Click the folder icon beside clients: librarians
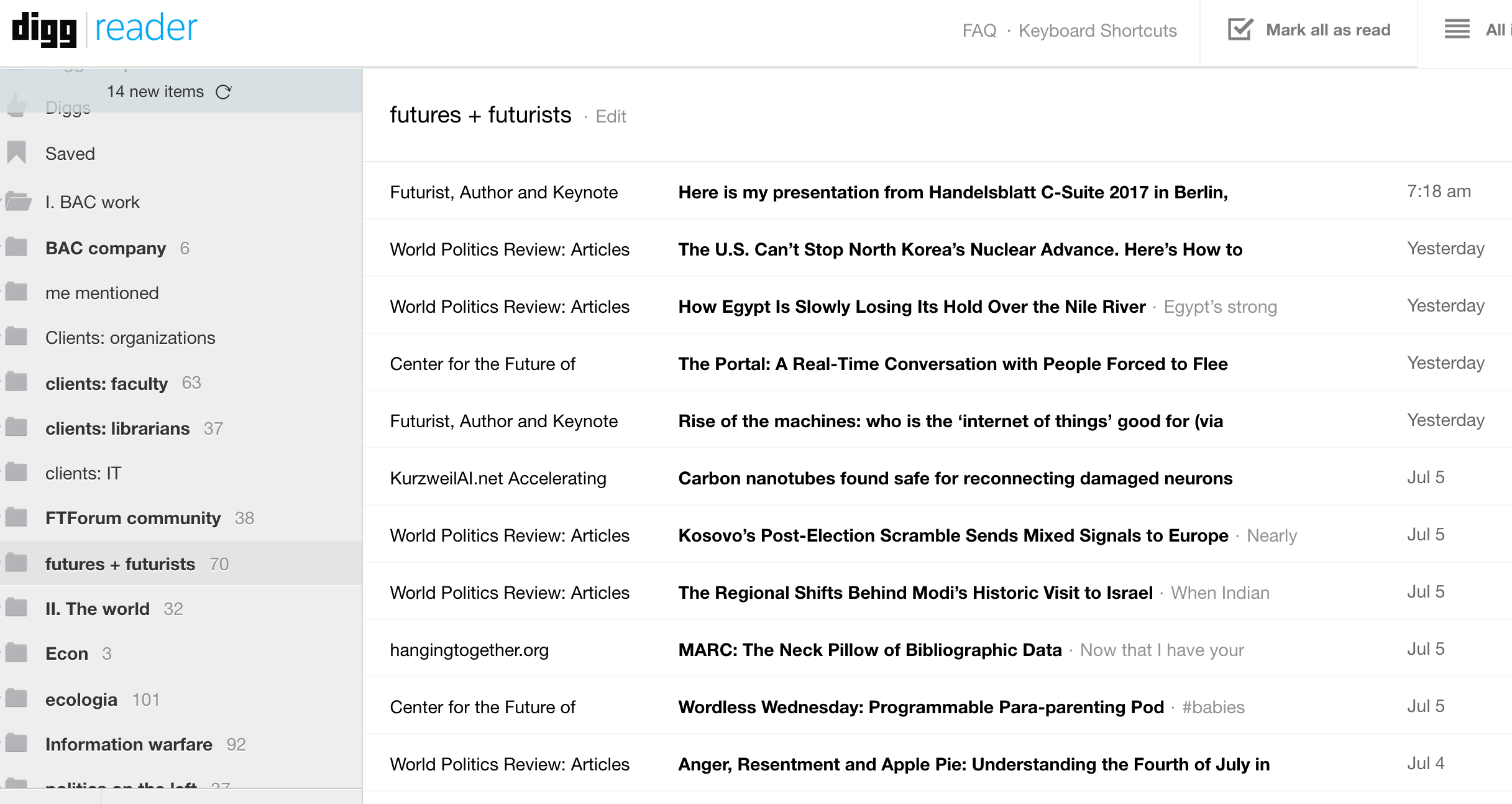 [16, 427]
